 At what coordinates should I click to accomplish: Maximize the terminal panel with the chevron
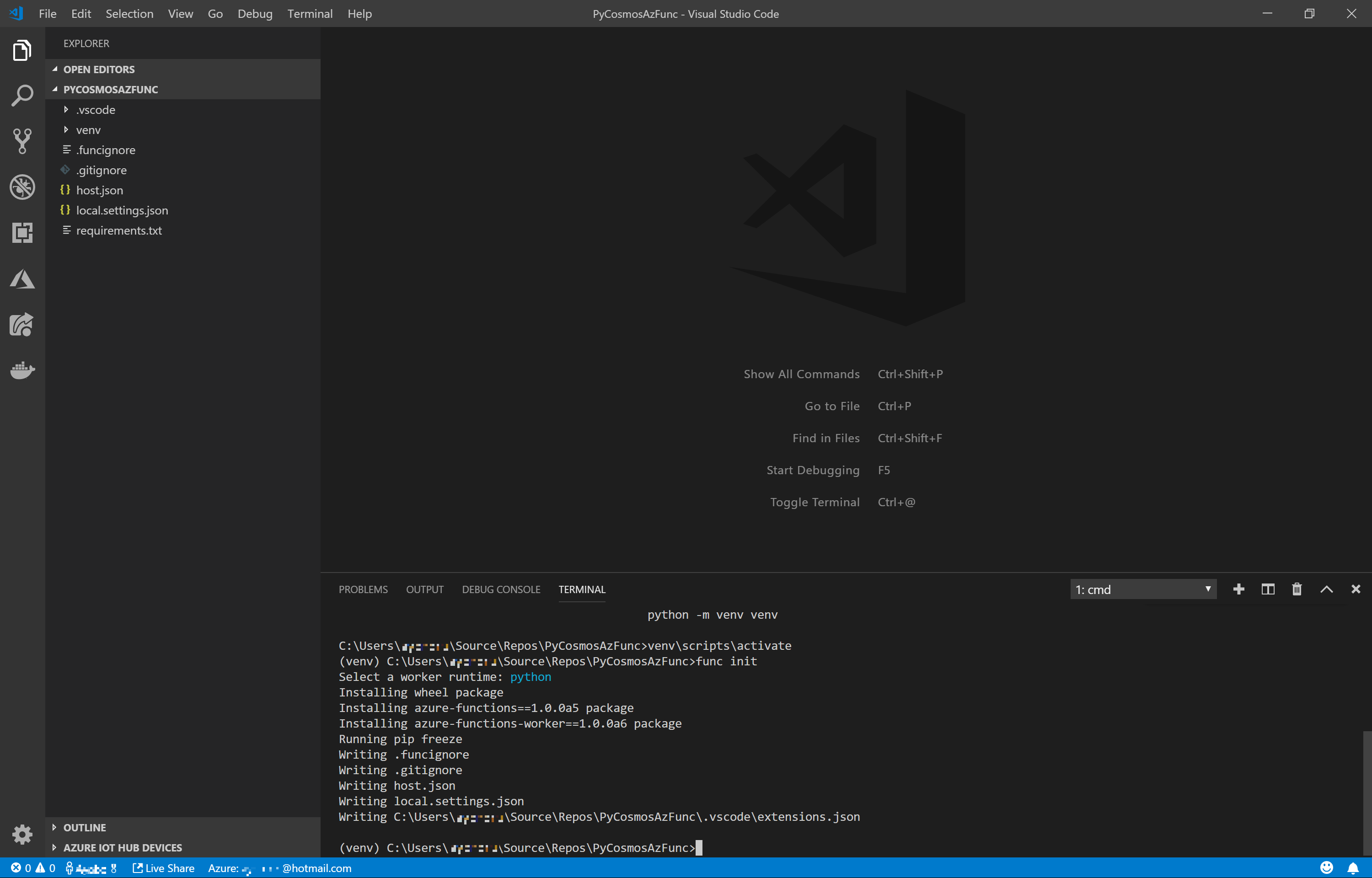tap(1326, 589)
